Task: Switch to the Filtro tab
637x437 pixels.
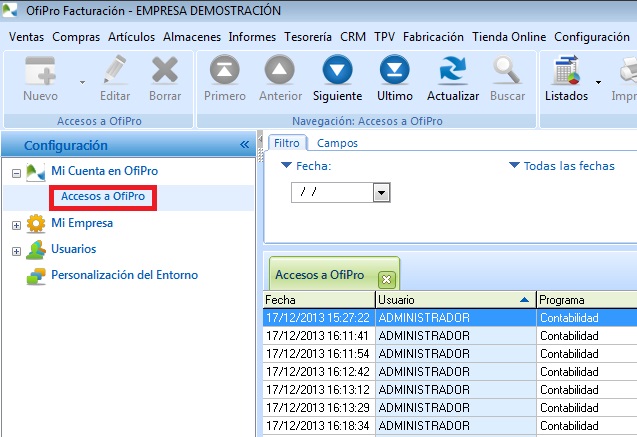Action: pyautogui.click(x=287, y=143)
